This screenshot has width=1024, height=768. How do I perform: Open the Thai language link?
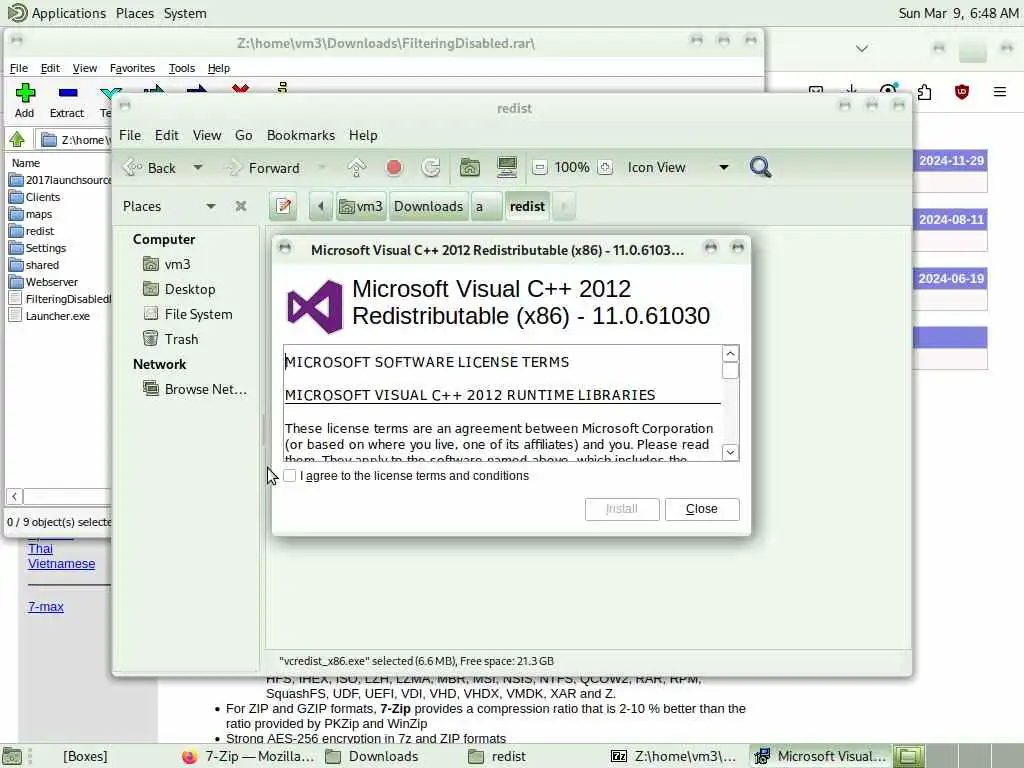pos(40,549)
